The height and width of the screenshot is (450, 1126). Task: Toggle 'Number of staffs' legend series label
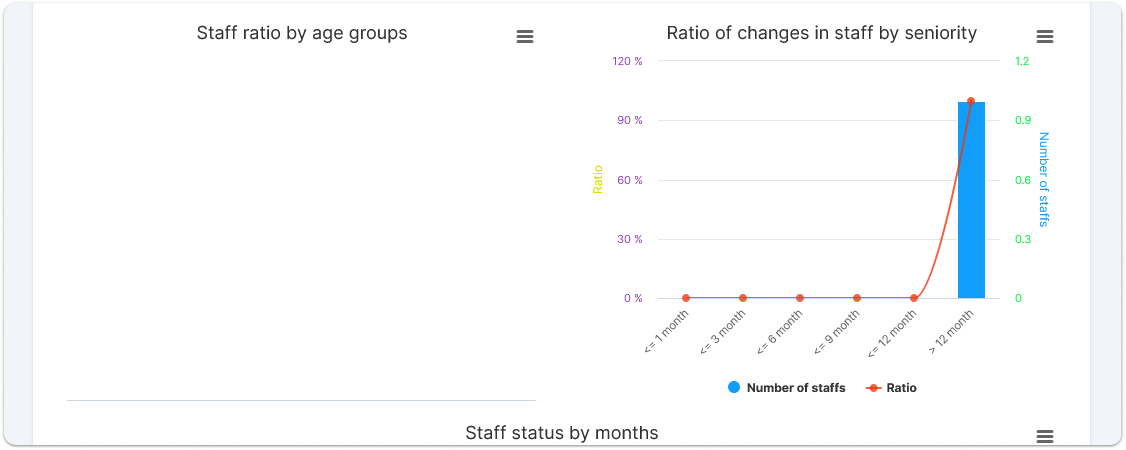pos(795,388)
